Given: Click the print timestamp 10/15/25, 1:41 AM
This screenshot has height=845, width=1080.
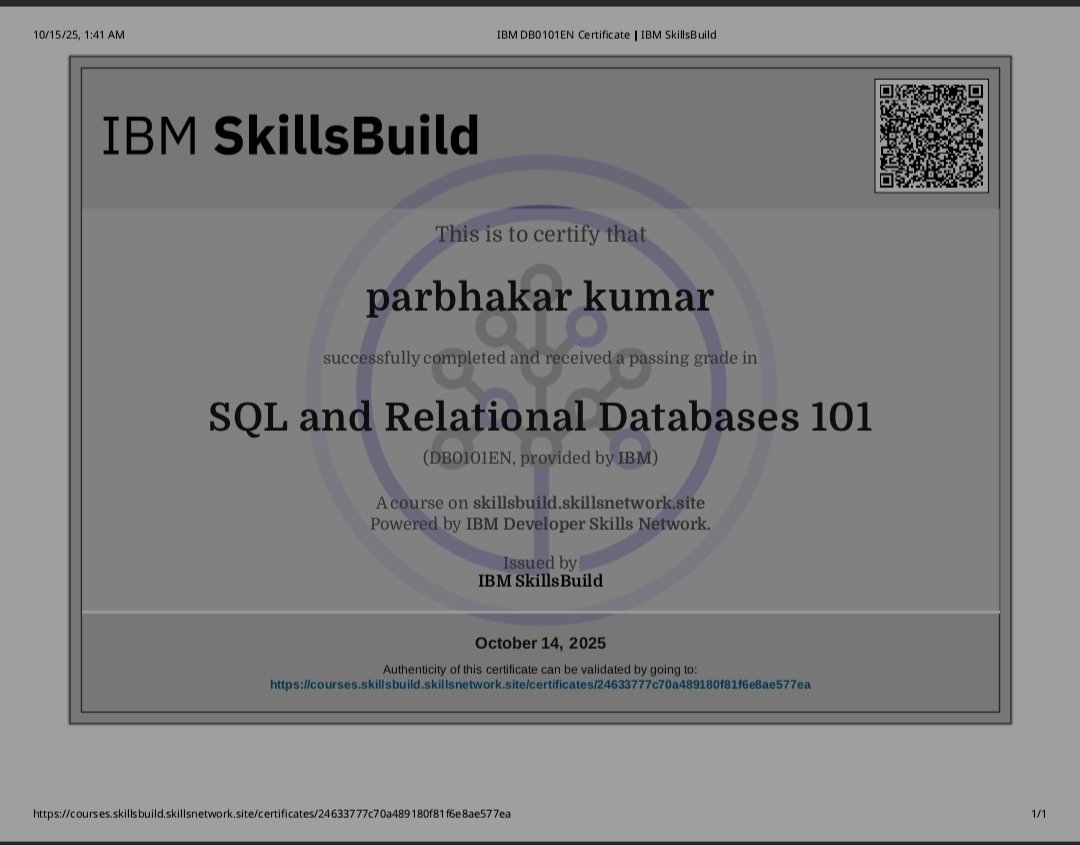Looking at the screenshot, I should [79, 34].
